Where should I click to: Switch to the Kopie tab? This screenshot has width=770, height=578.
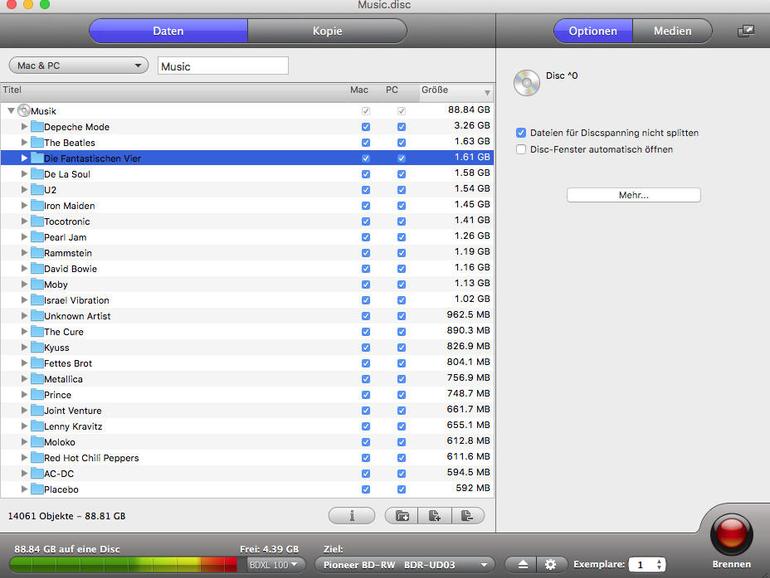tap(327, 31)
